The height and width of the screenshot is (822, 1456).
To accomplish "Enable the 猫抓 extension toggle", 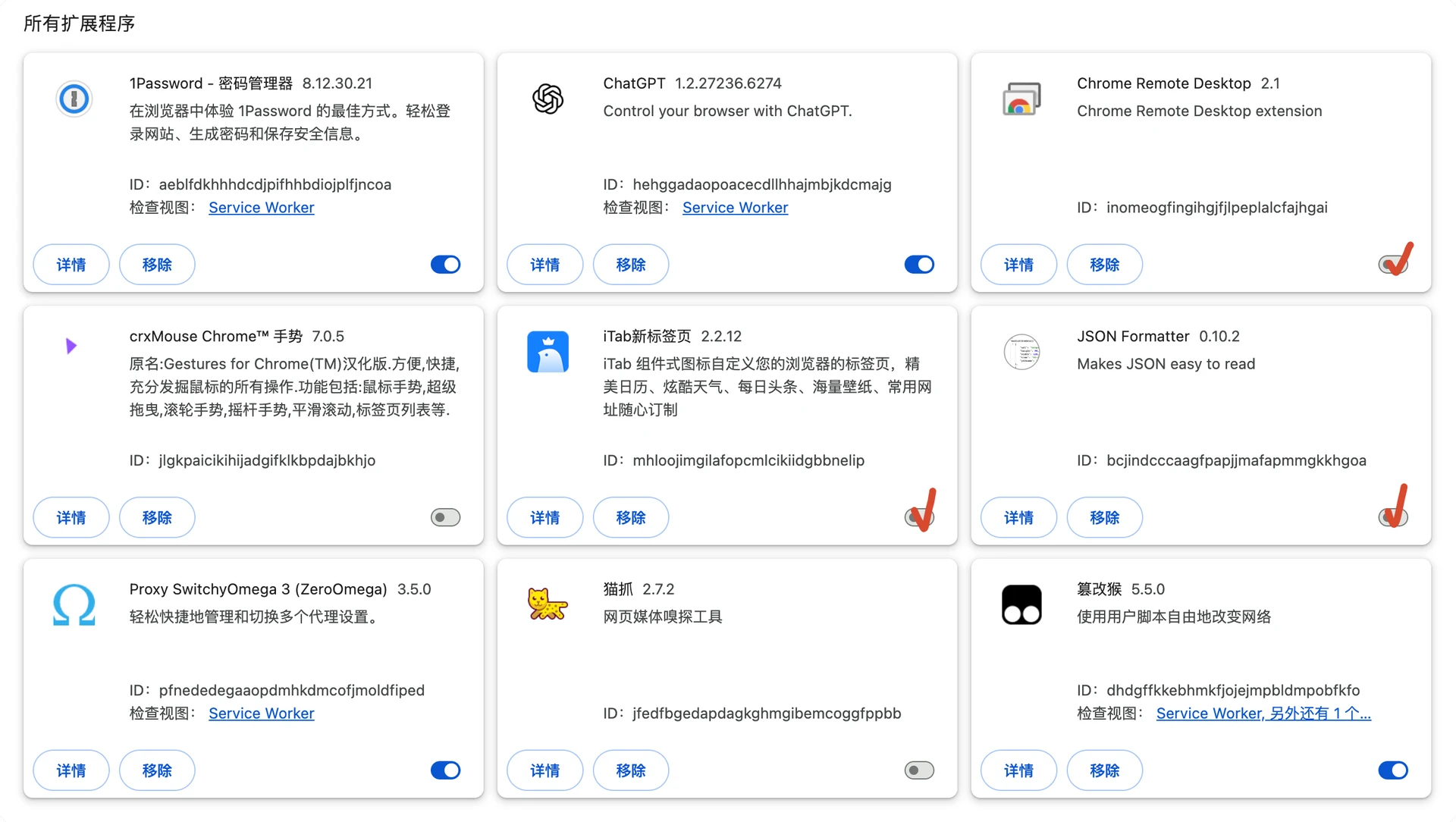I will click(x=919, y=770).
